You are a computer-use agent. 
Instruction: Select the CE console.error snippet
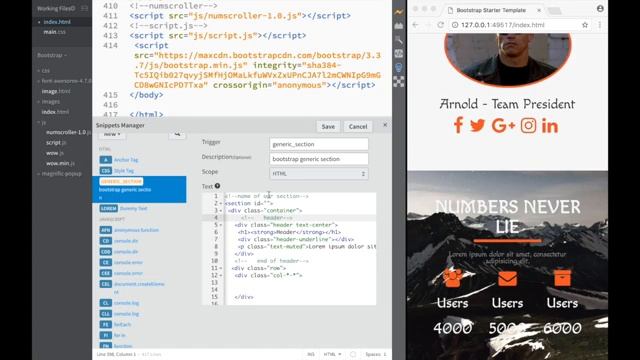coord(121,262)
